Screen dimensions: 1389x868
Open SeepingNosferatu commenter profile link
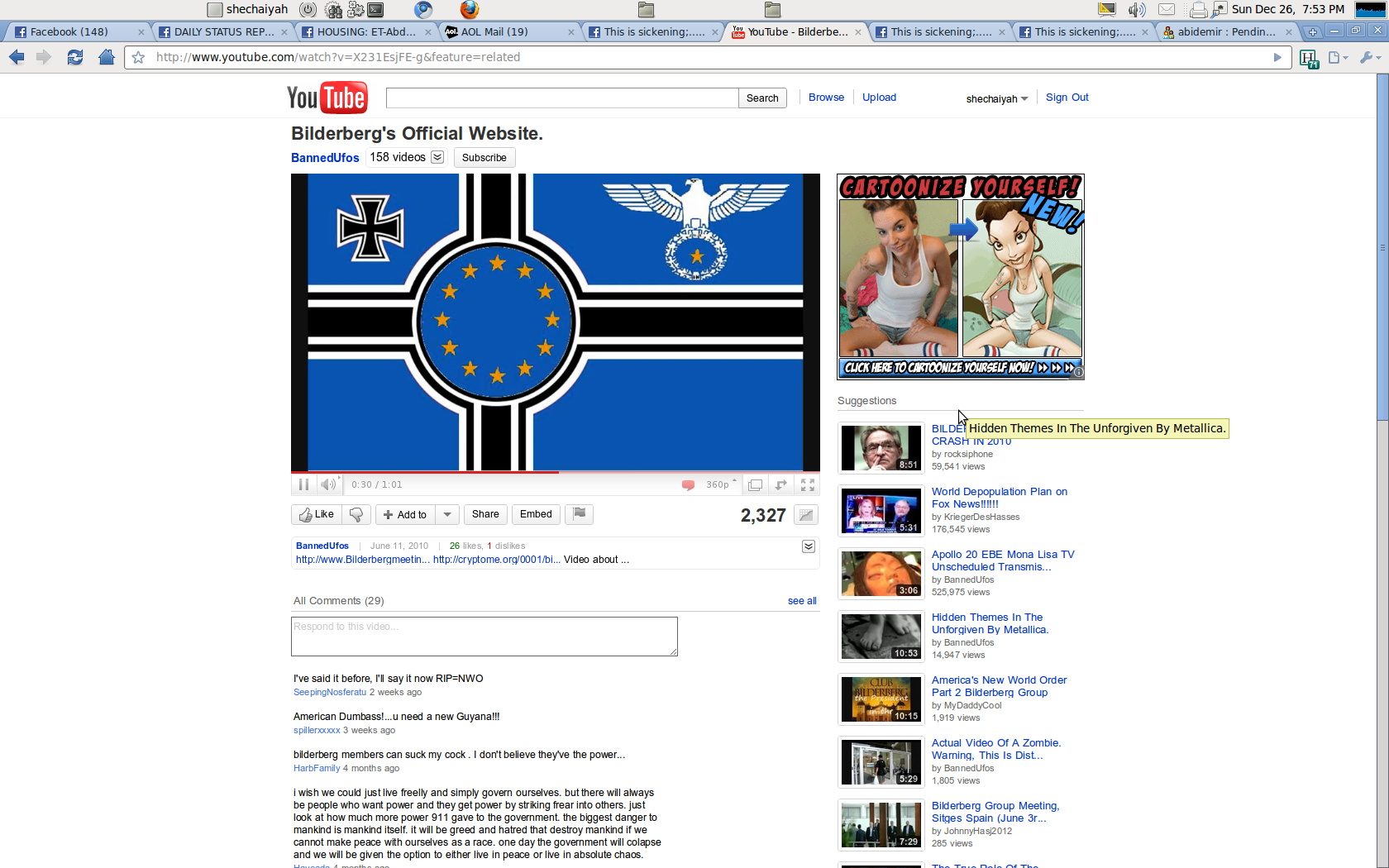330,693
